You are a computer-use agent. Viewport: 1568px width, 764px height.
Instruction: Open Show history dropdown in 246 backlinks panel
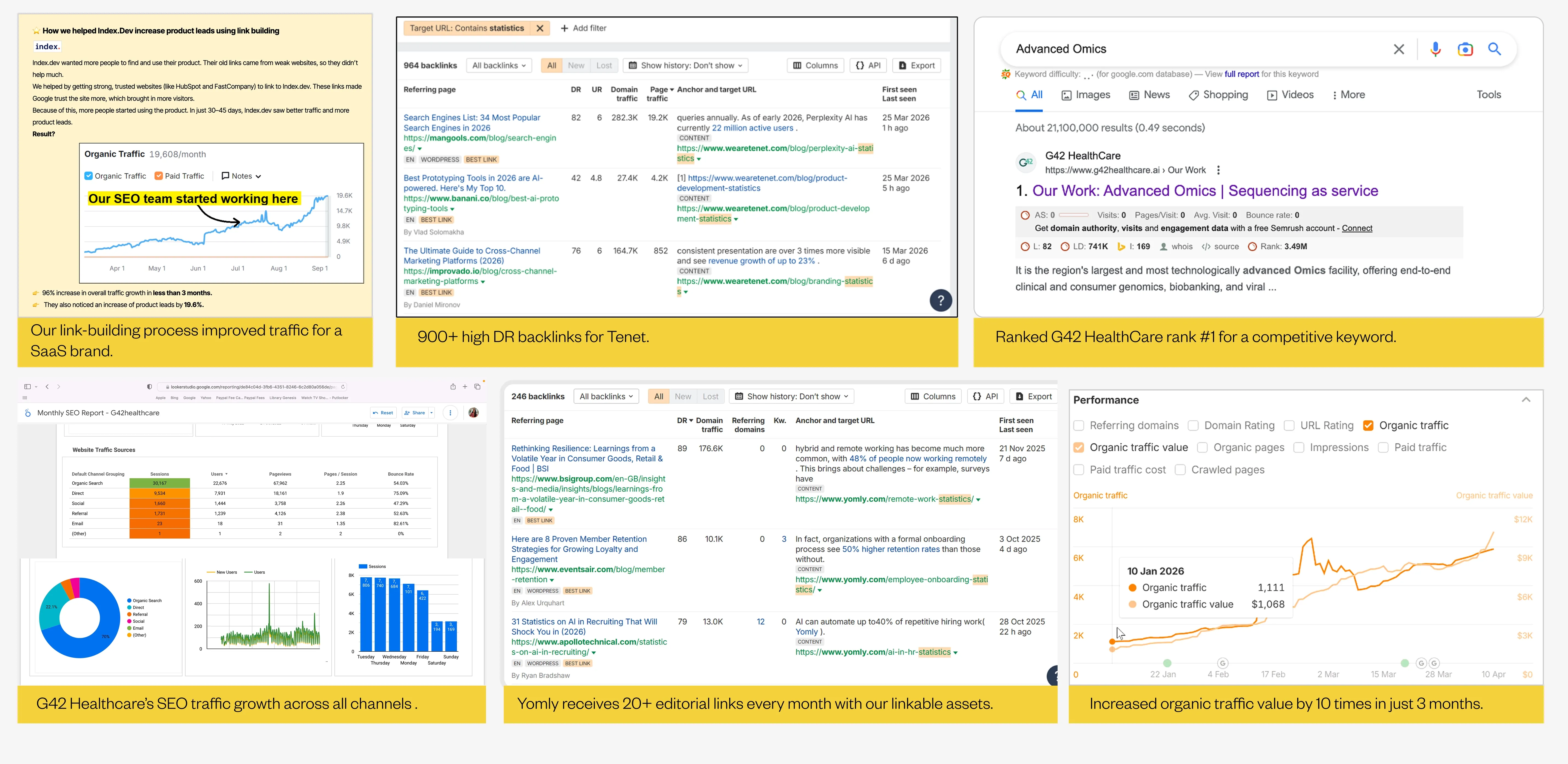coord(792,397)
